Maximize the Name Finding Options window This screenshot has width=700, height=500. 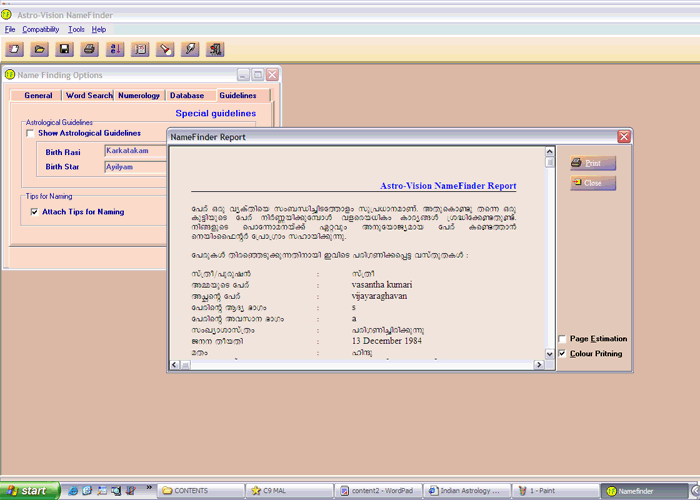coord(258,75)
